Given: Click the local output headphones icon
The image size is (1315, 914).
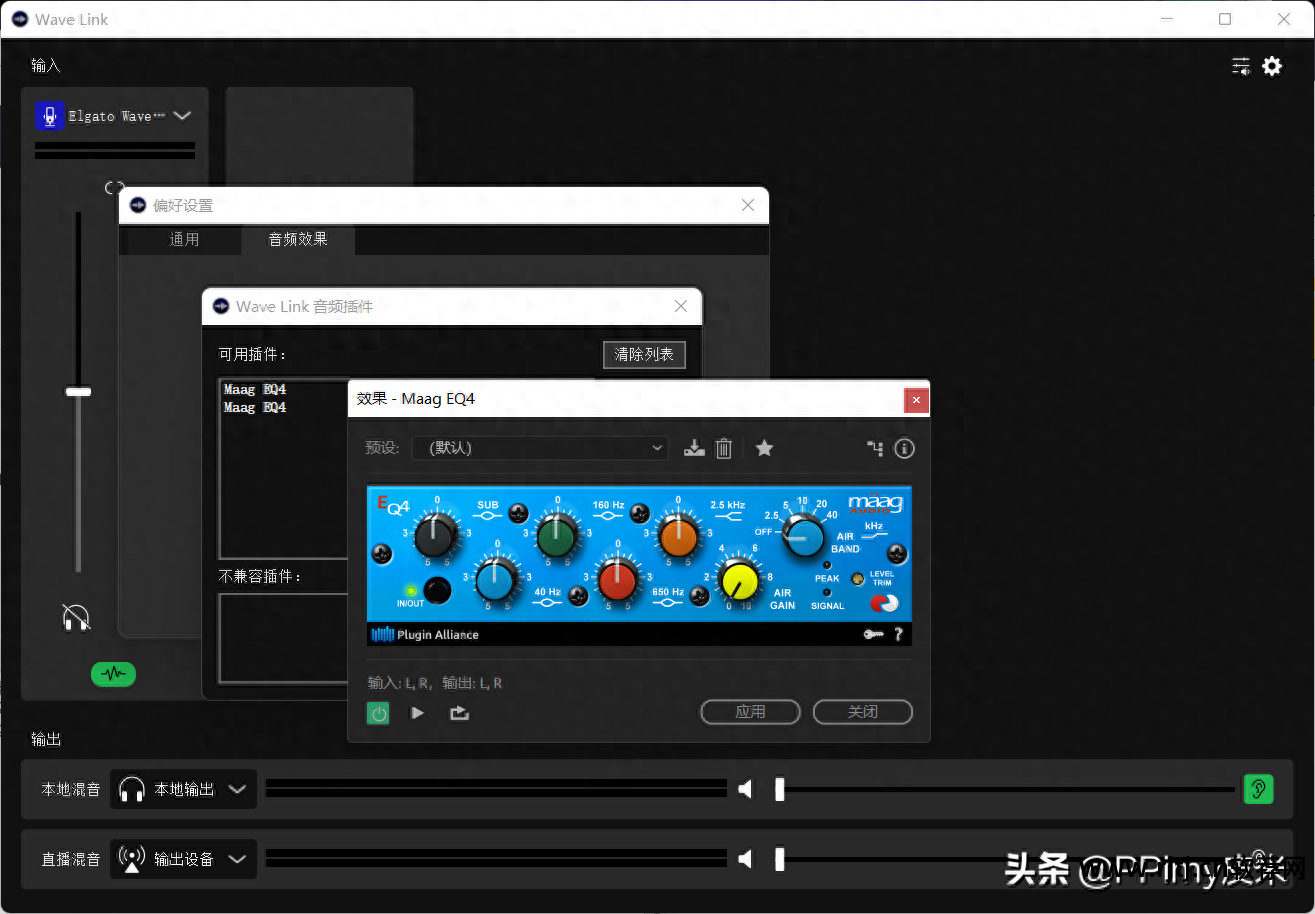Looking at the screenshot, I should point(132,790).
